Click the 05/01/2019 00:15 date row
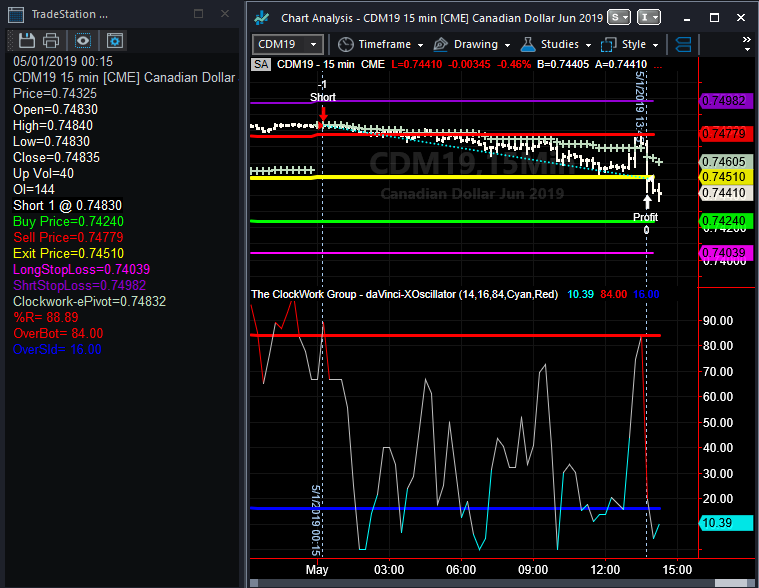759x588 pixels. tap(63, 61)
